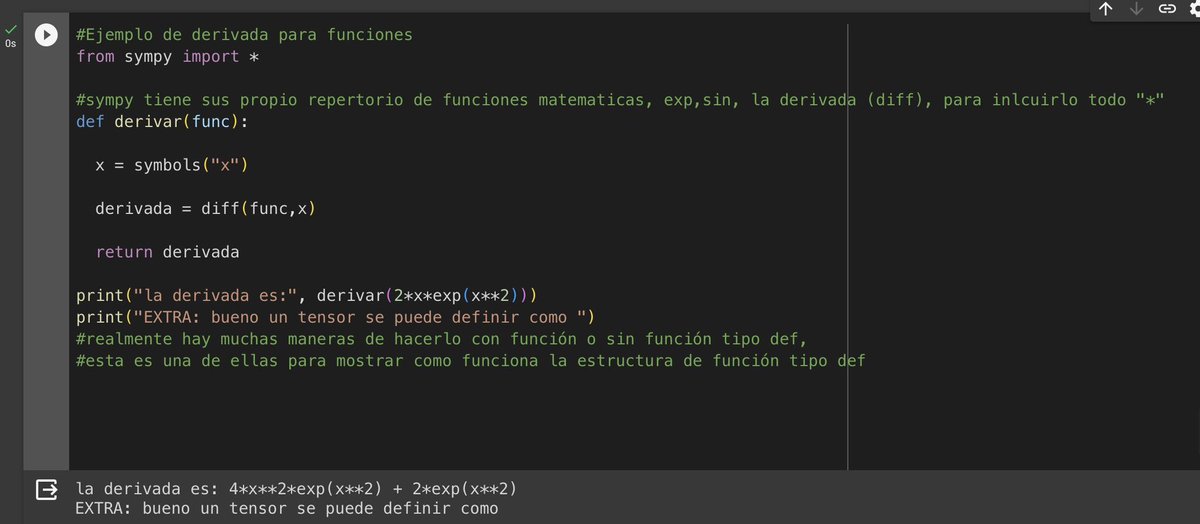The width and height of the screenshot is (1200, 524).
Task: Place cursor on 'from sympy import *' line
Action: pos(167,57)
